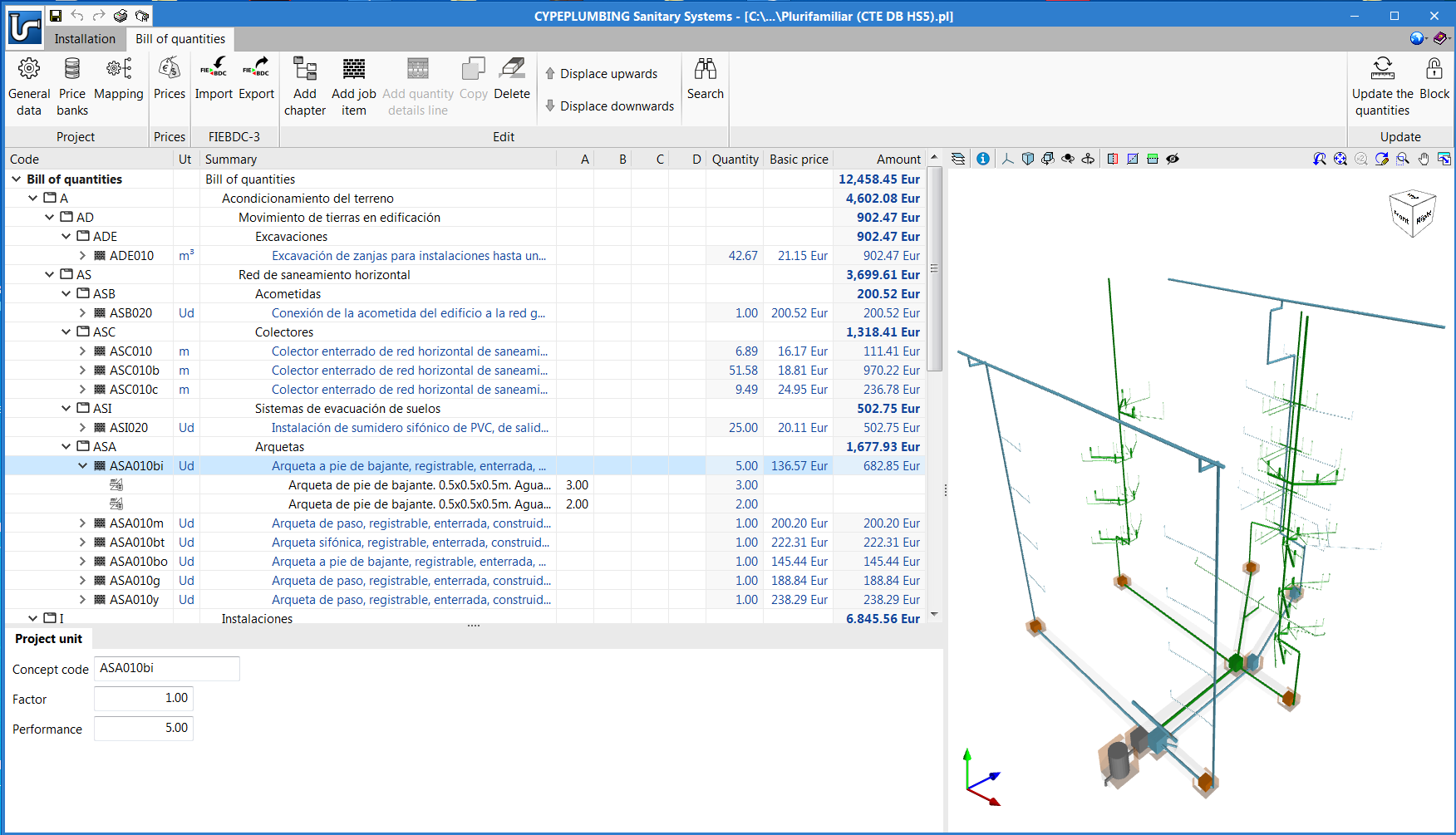The width and height of the screenshot is (1456, 835).
Task: Open the Bill of quantities tab
Action: click(180, 38)
